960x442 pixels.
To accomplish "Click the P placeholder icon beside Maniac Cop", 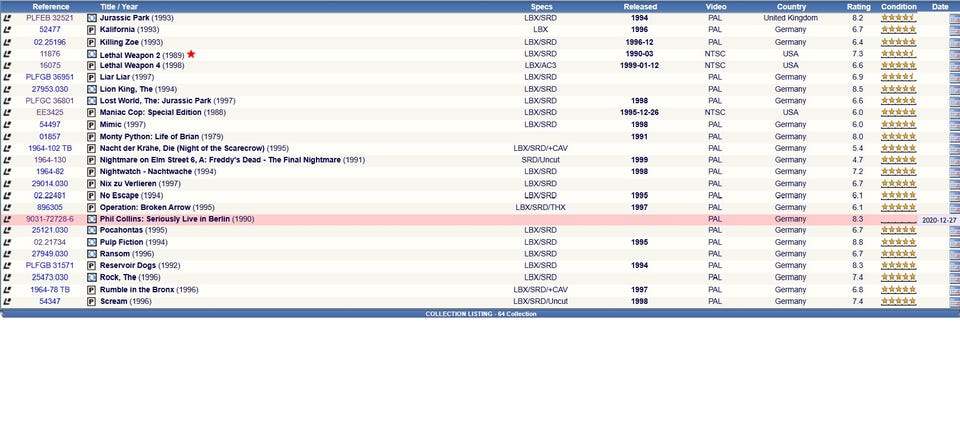I will pyautogui.click(x=91, y=113).
